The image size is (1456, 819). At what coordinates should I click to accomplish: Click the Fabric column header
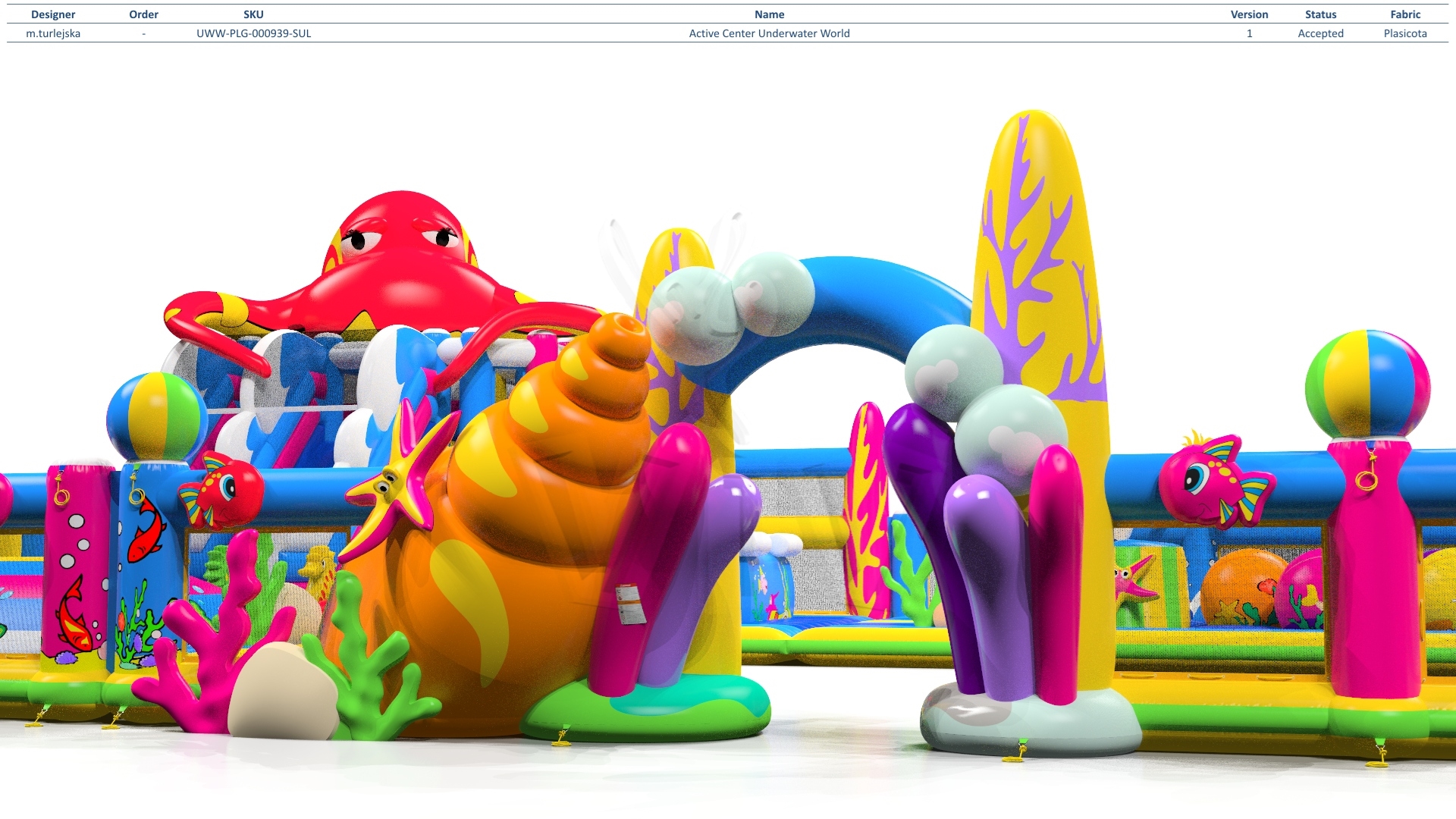point(1405,14)
